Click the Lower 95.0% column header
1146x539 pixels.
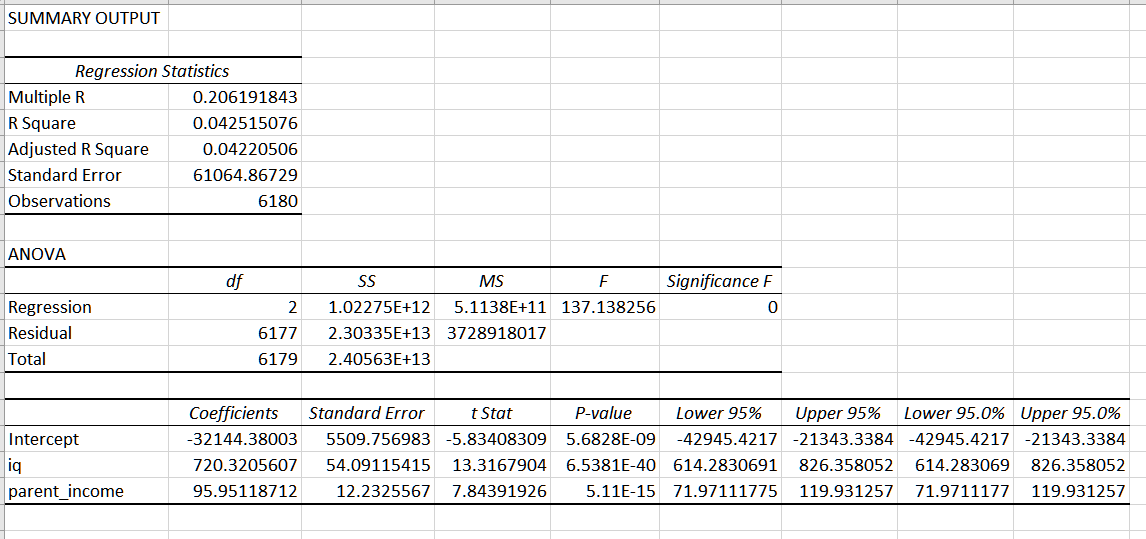(955, 413)
